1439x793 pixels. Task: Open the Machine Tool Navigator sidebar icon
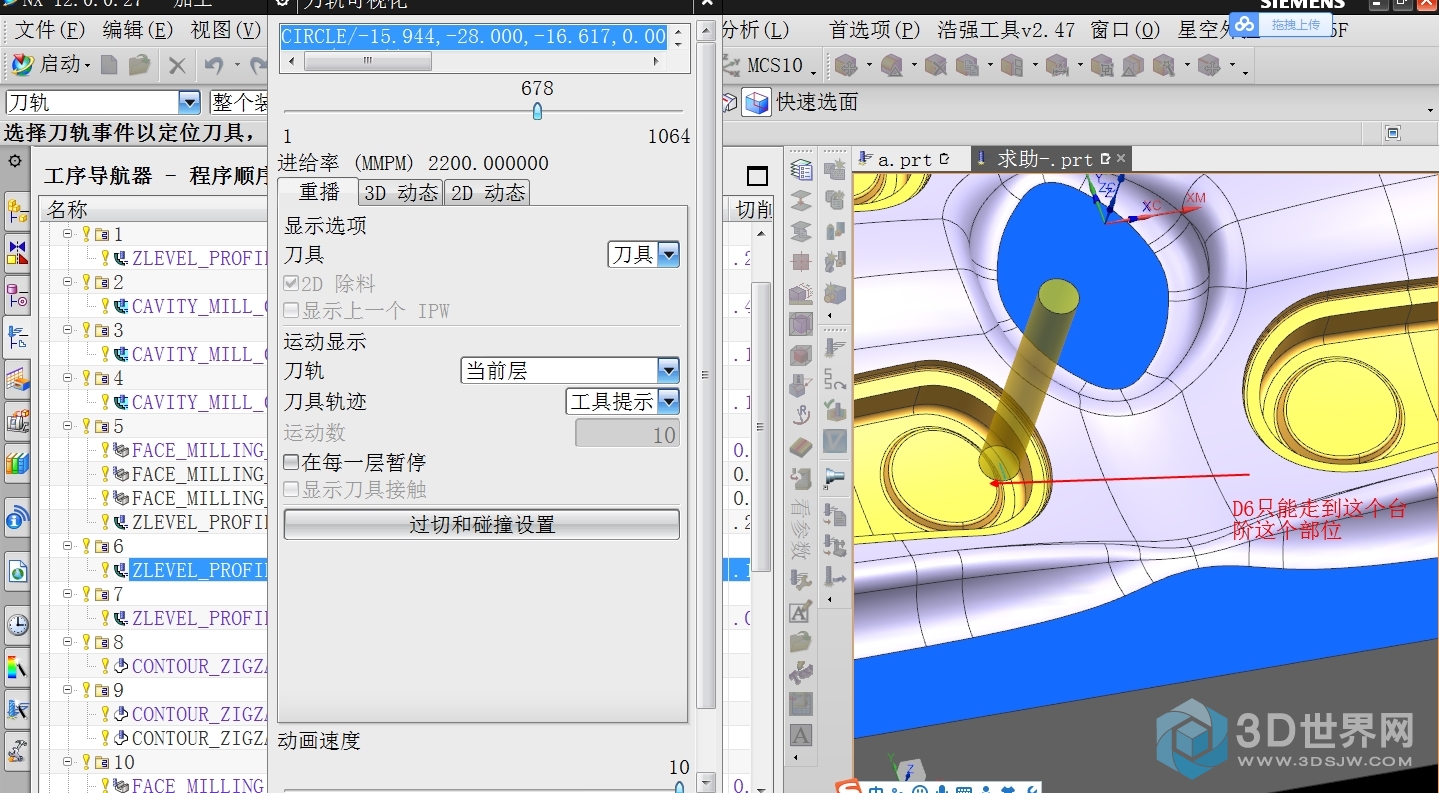17,422
